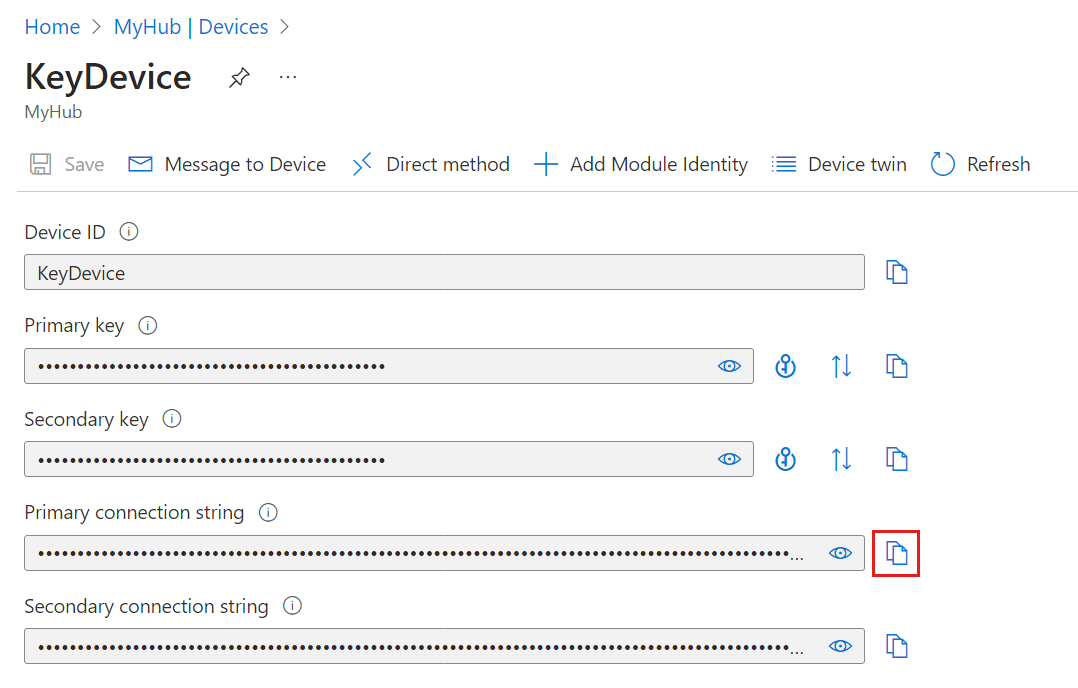Screen dimensions: 1078x688
Task: Copy the Primary connection string
Action: pyautogui.click(x=896, y=553)
